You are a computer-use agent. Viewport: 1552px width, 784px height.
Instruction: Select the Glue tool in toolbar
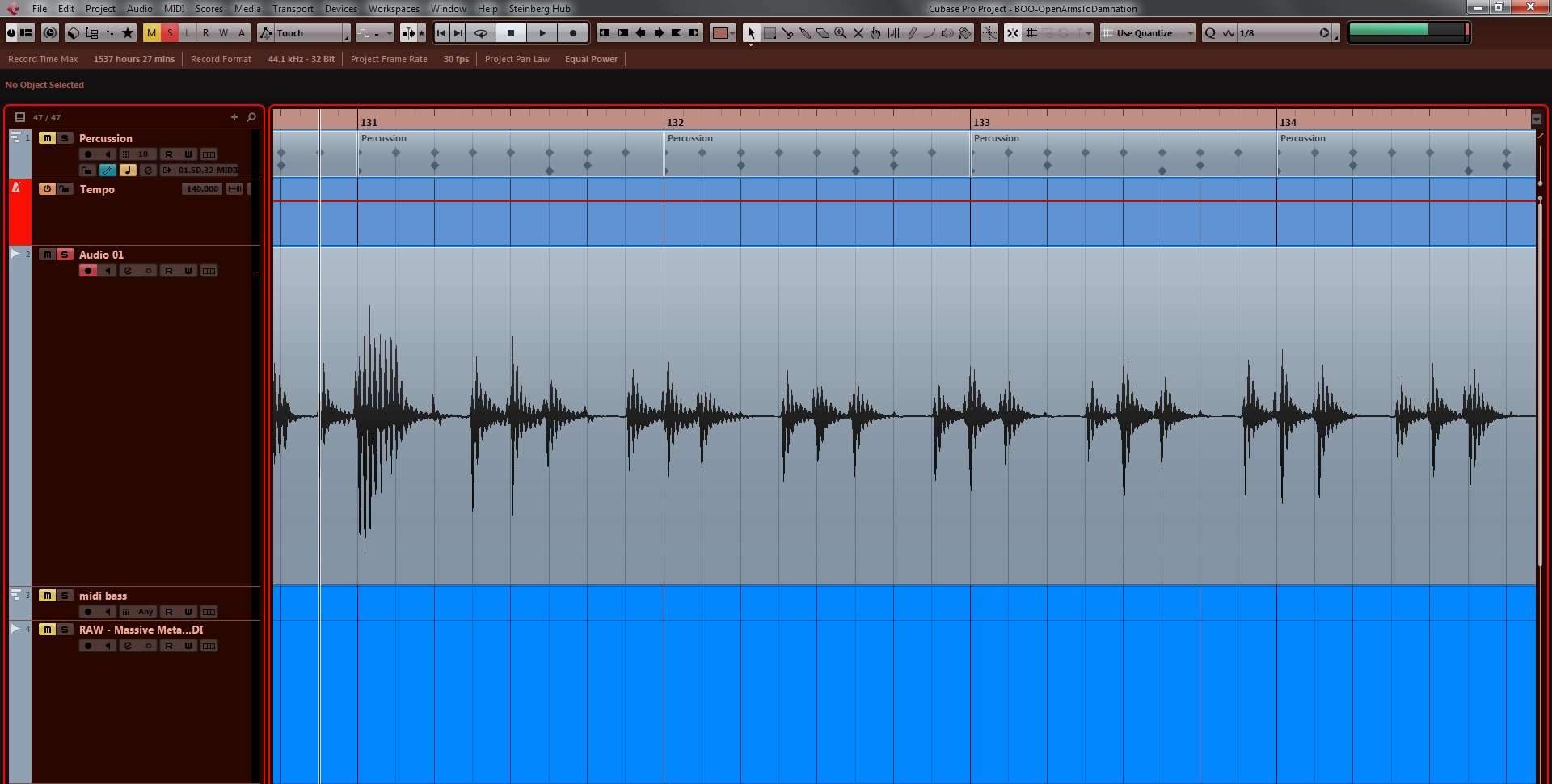[x=805, y=33]
